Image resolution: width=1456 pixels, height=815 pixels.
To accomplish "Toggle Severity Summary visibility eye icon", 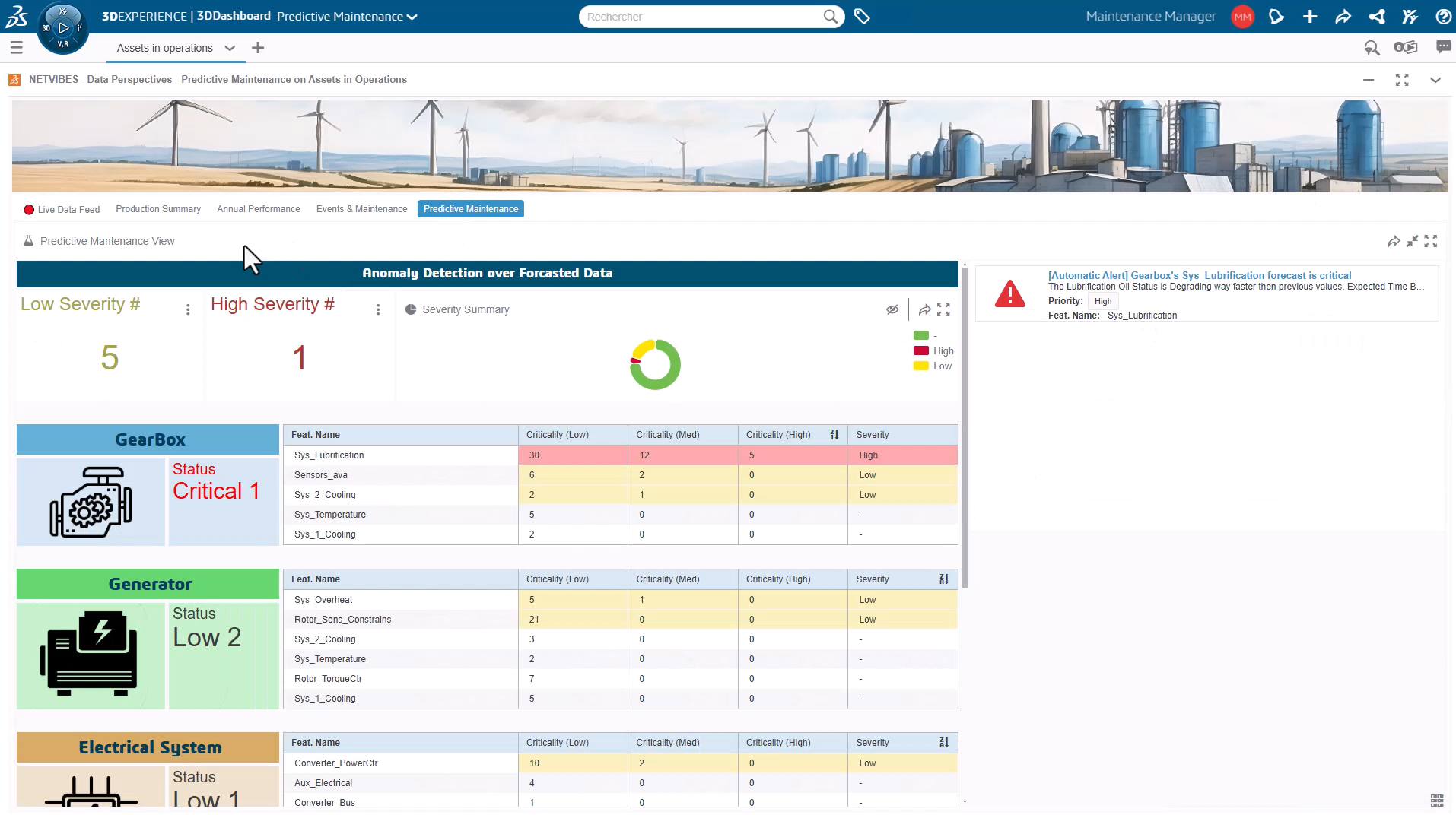I will pos(892,309).
